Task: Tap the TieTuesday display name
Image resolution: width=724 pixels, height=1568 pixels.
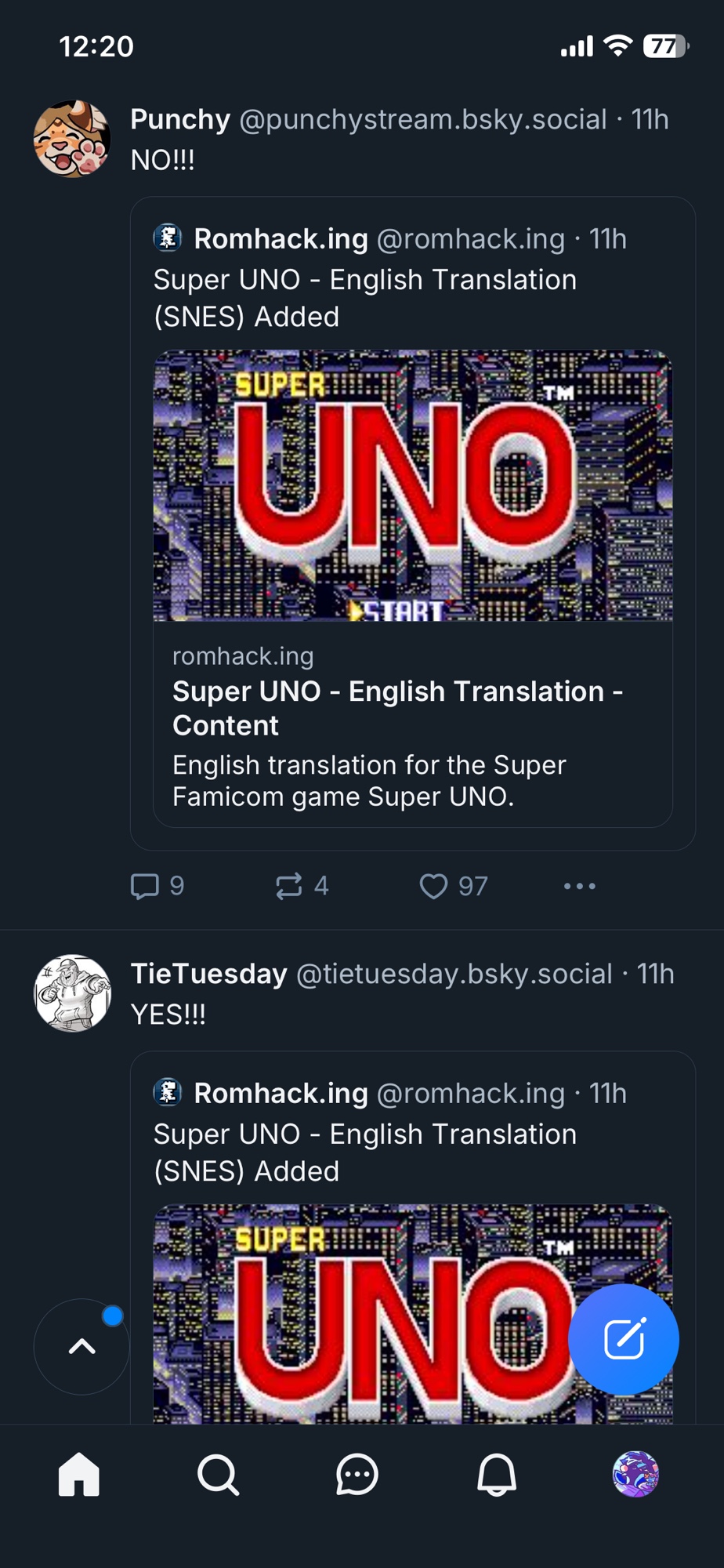Action: [x=208, y=974]
